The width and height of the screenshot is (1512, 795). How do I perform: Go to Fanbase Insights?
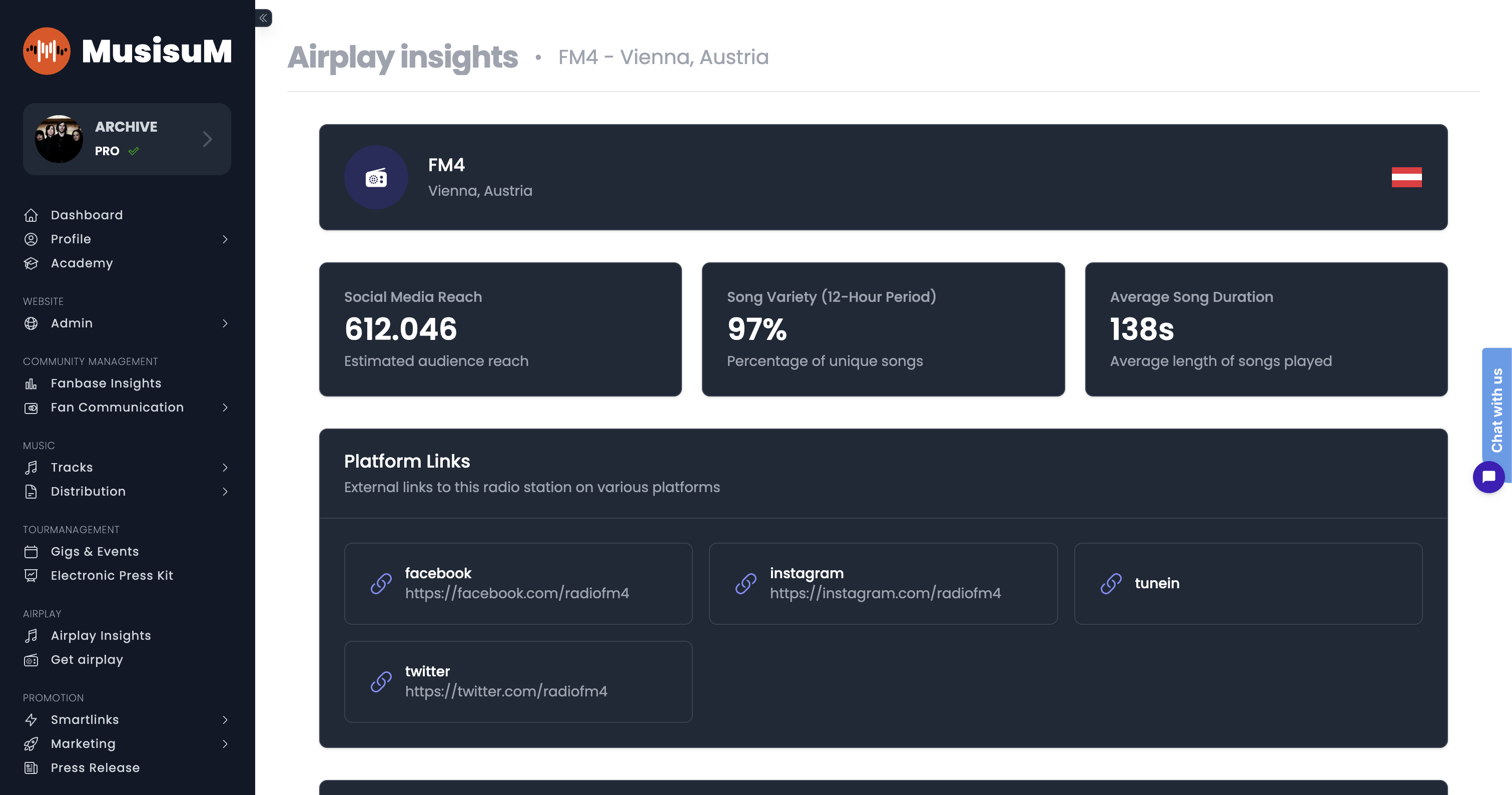coord(106,383)
